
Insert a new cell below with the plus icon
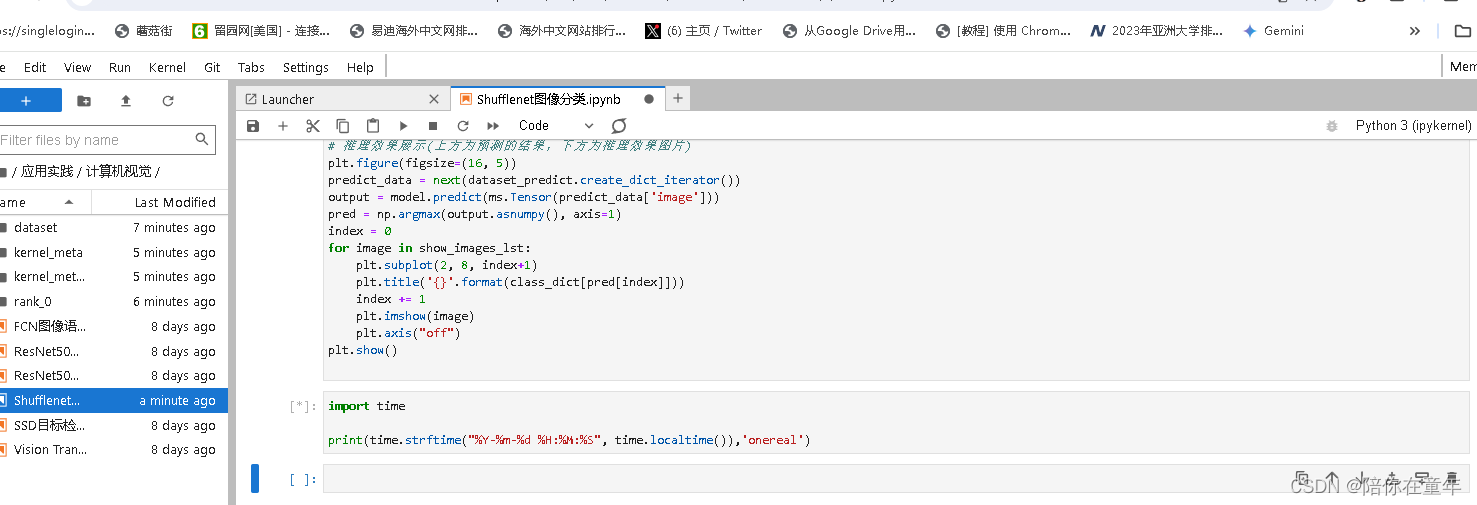point(283,126)
